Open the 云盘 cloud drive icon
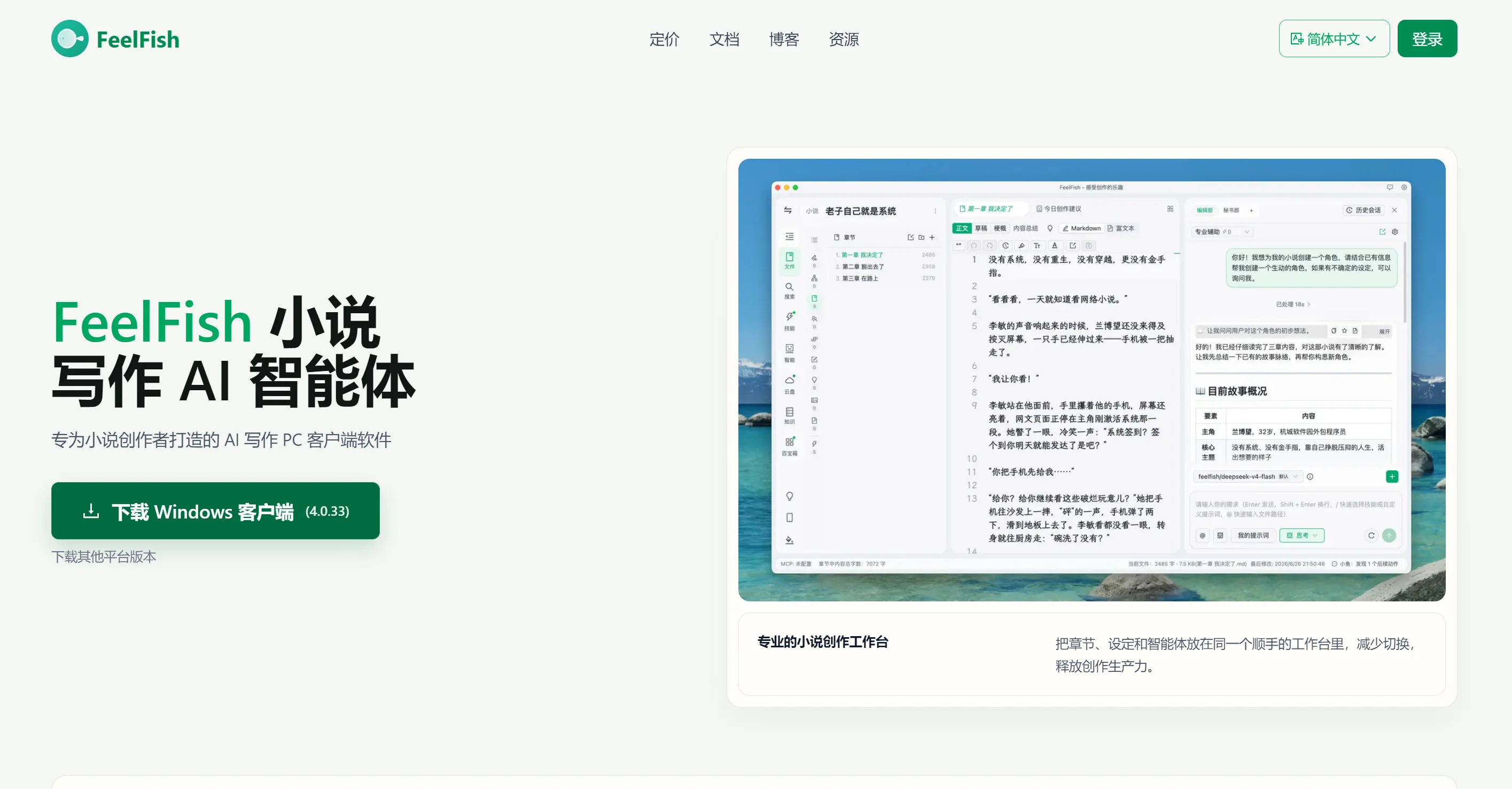This screenshot has height=789, width=1512. pos(790,384)
